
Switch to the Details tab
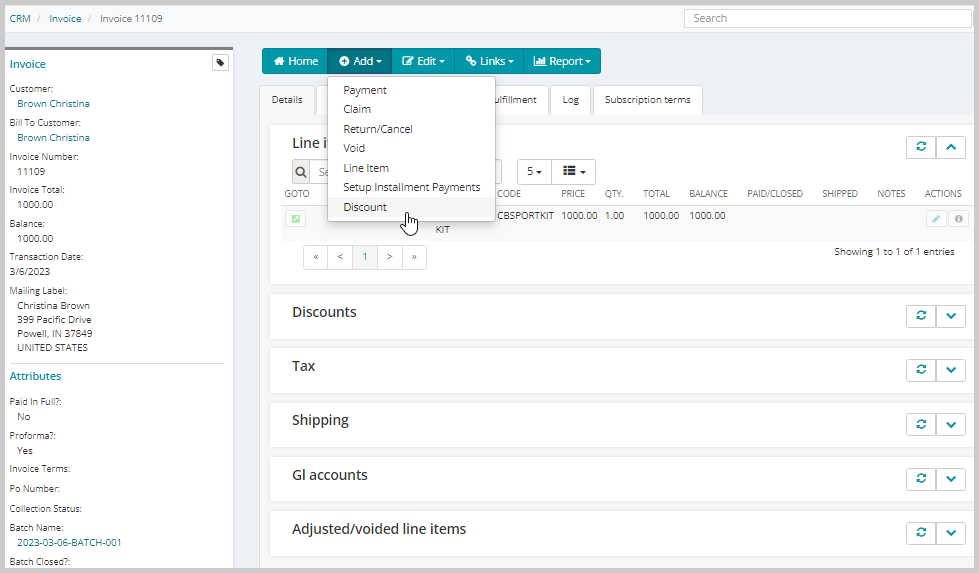click(x=287, y=100)
